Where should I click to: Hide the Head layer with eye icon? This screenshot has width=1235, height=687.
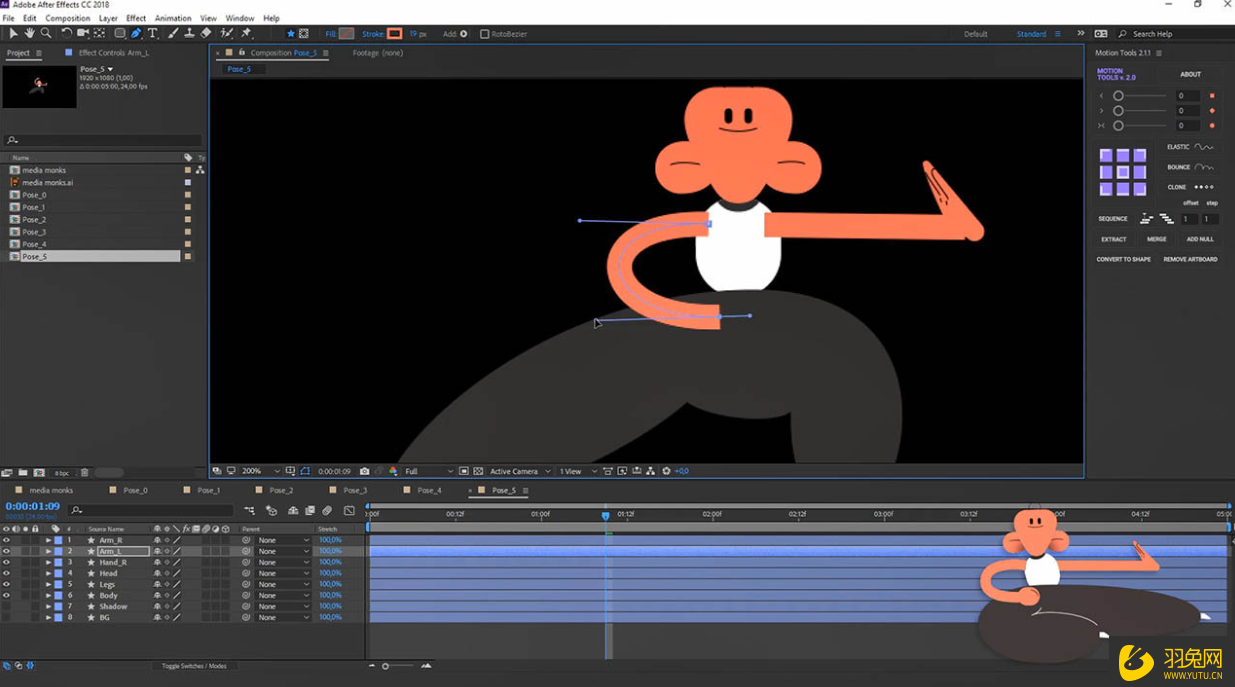6,573
